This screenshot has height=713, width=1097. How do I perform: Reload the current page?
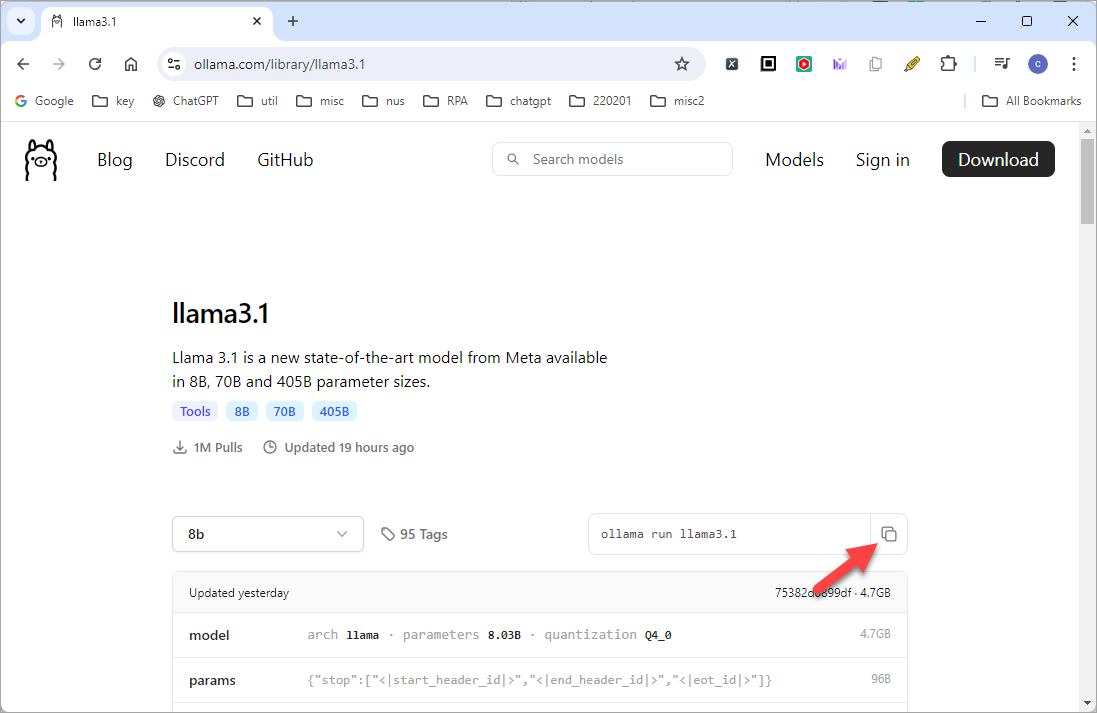pyautogui.click(x=95, y=64)
